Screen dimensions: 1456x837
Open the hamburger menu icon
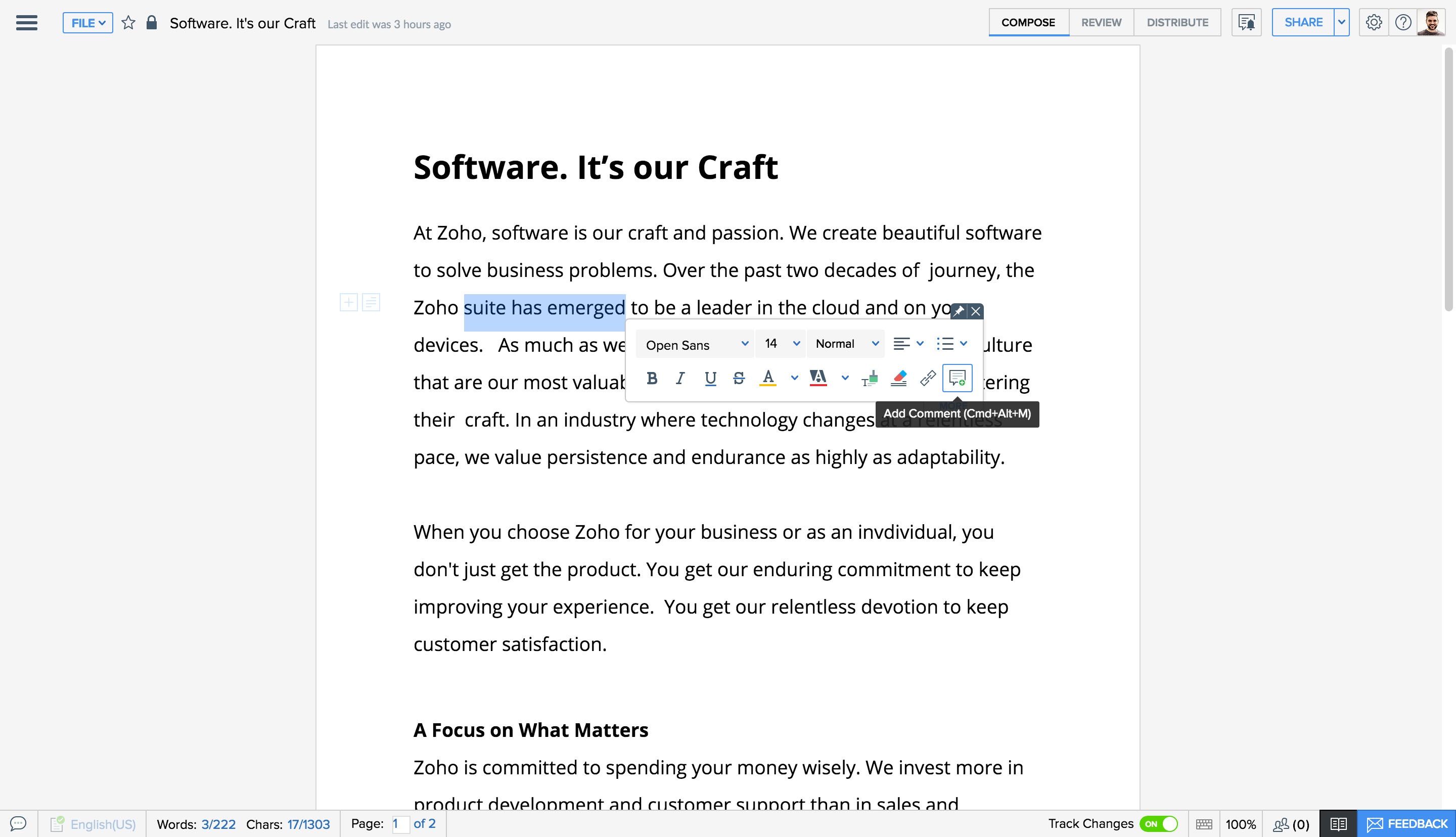coord(26,23)
